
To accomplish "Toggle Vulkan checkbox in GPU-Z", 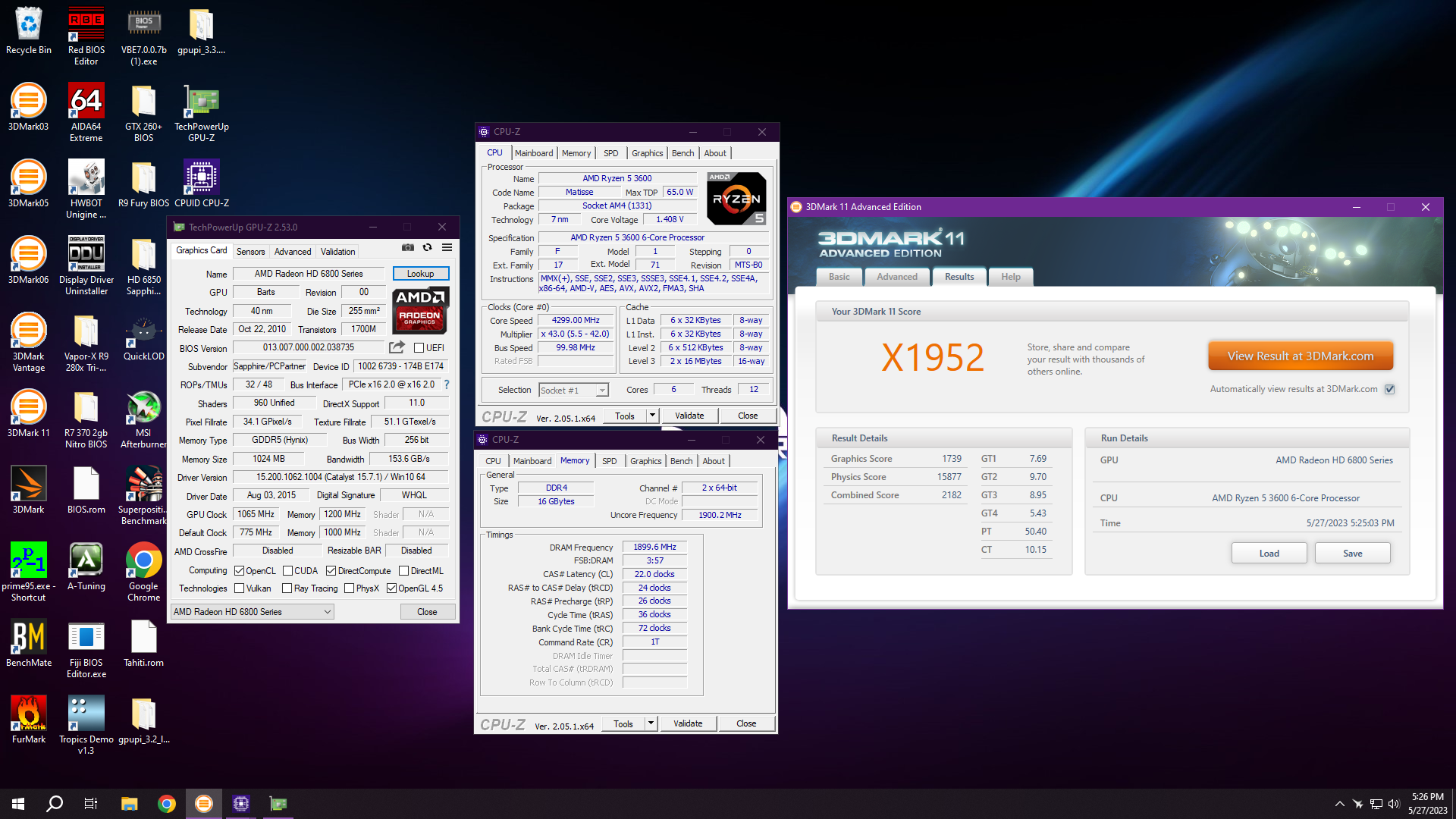I will (239, 588).
